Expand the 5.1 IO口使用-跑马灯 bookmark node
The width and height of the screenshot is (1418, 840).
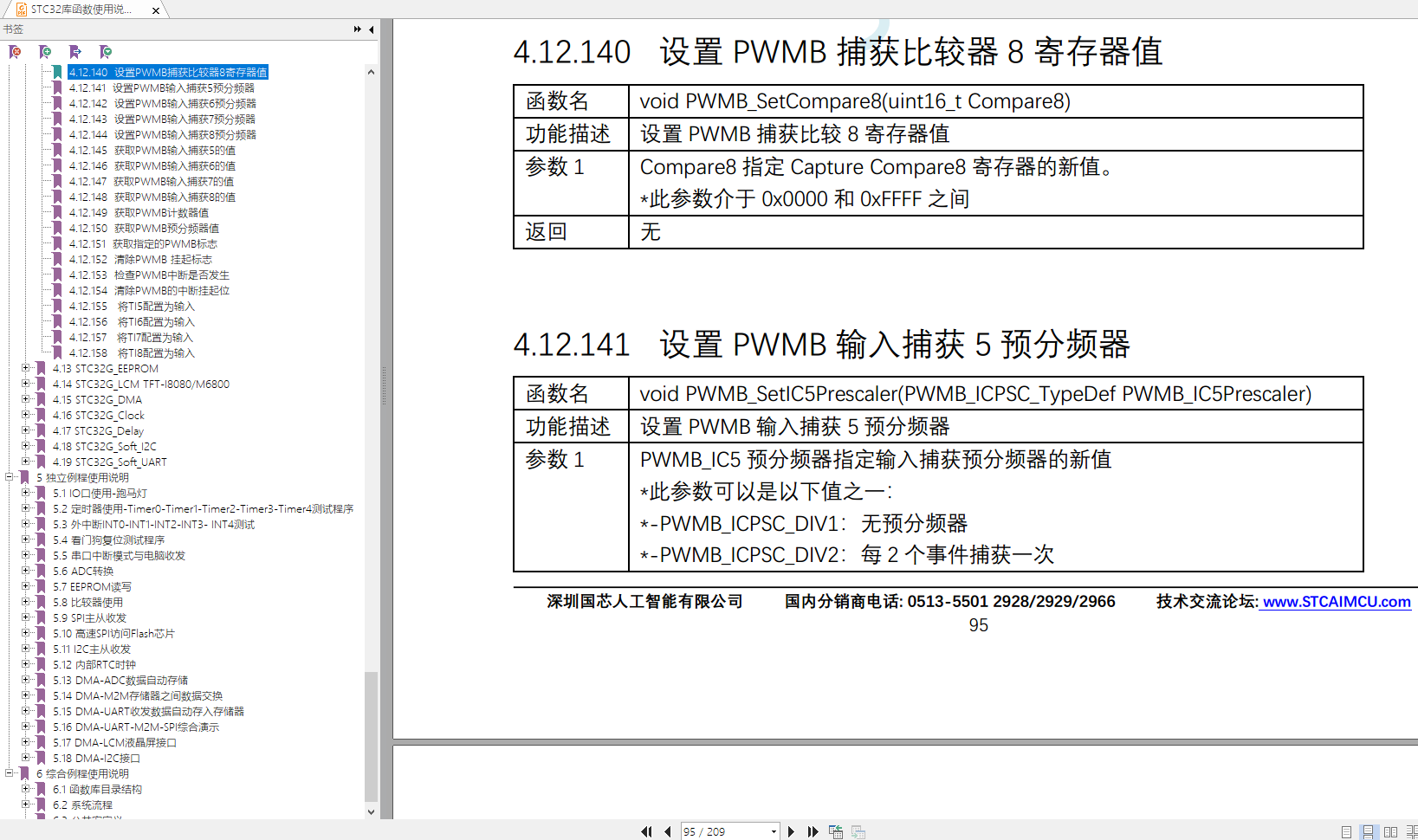pos(25,493)
